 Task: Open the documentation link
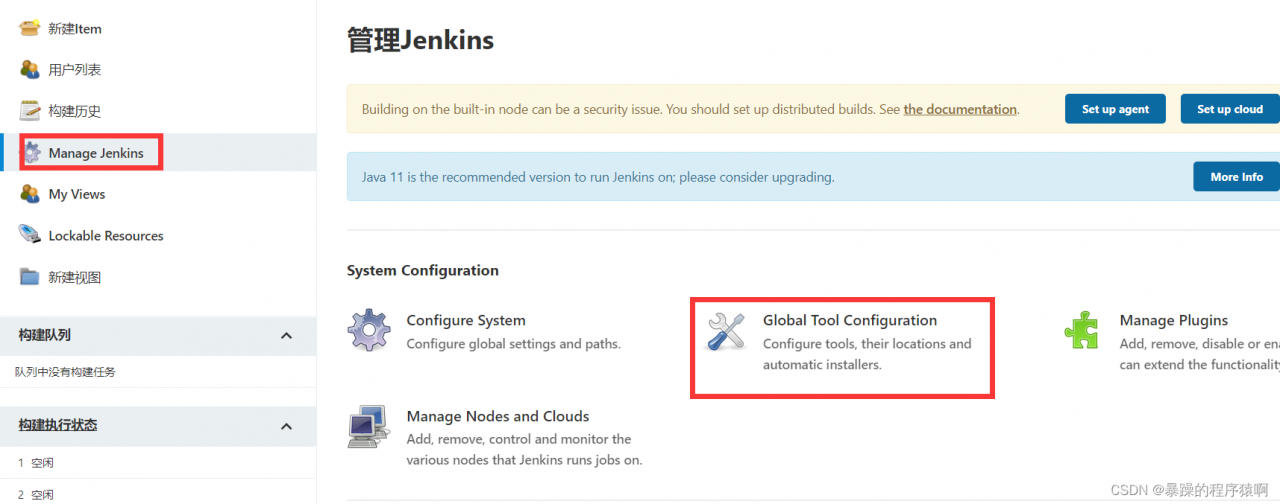pos(960,109)
